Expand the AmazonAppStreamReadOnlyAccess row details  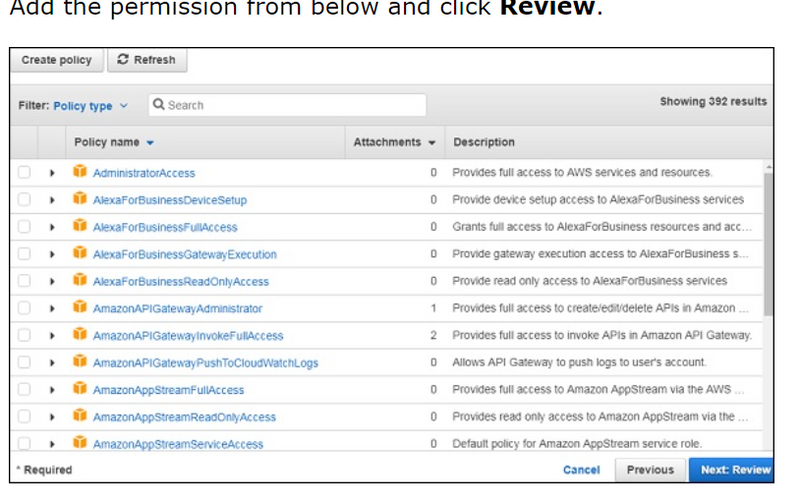click(x=52, y=417)
